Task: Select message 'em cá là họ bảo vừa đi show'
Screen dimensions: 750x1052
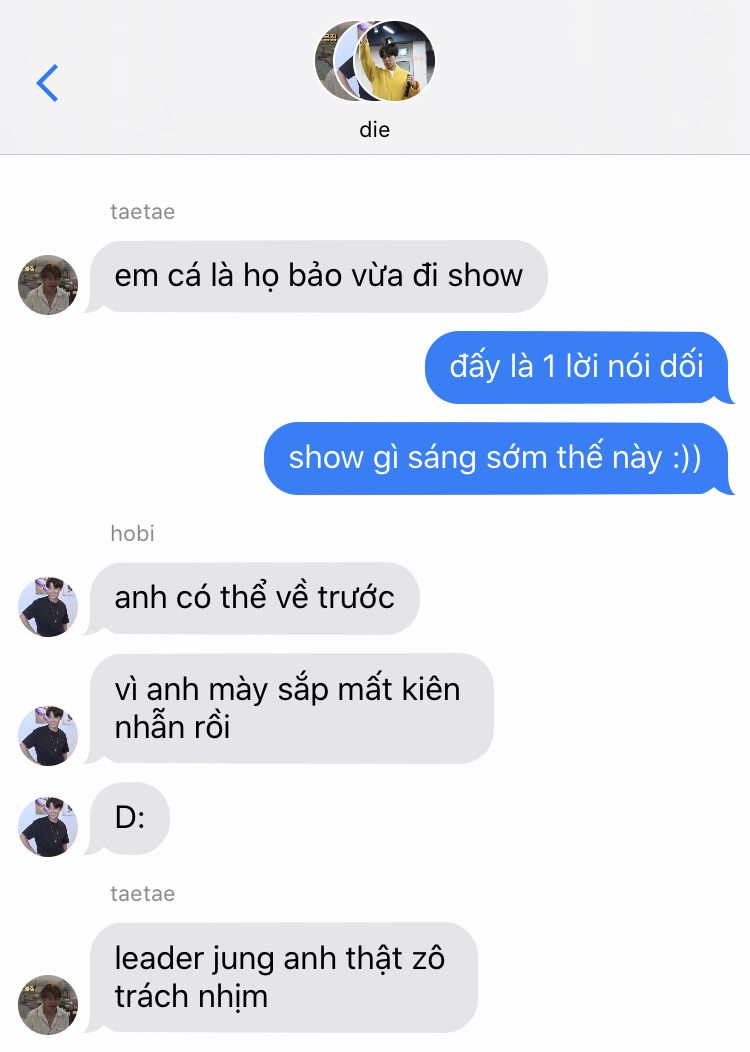Action: [319, 276]
